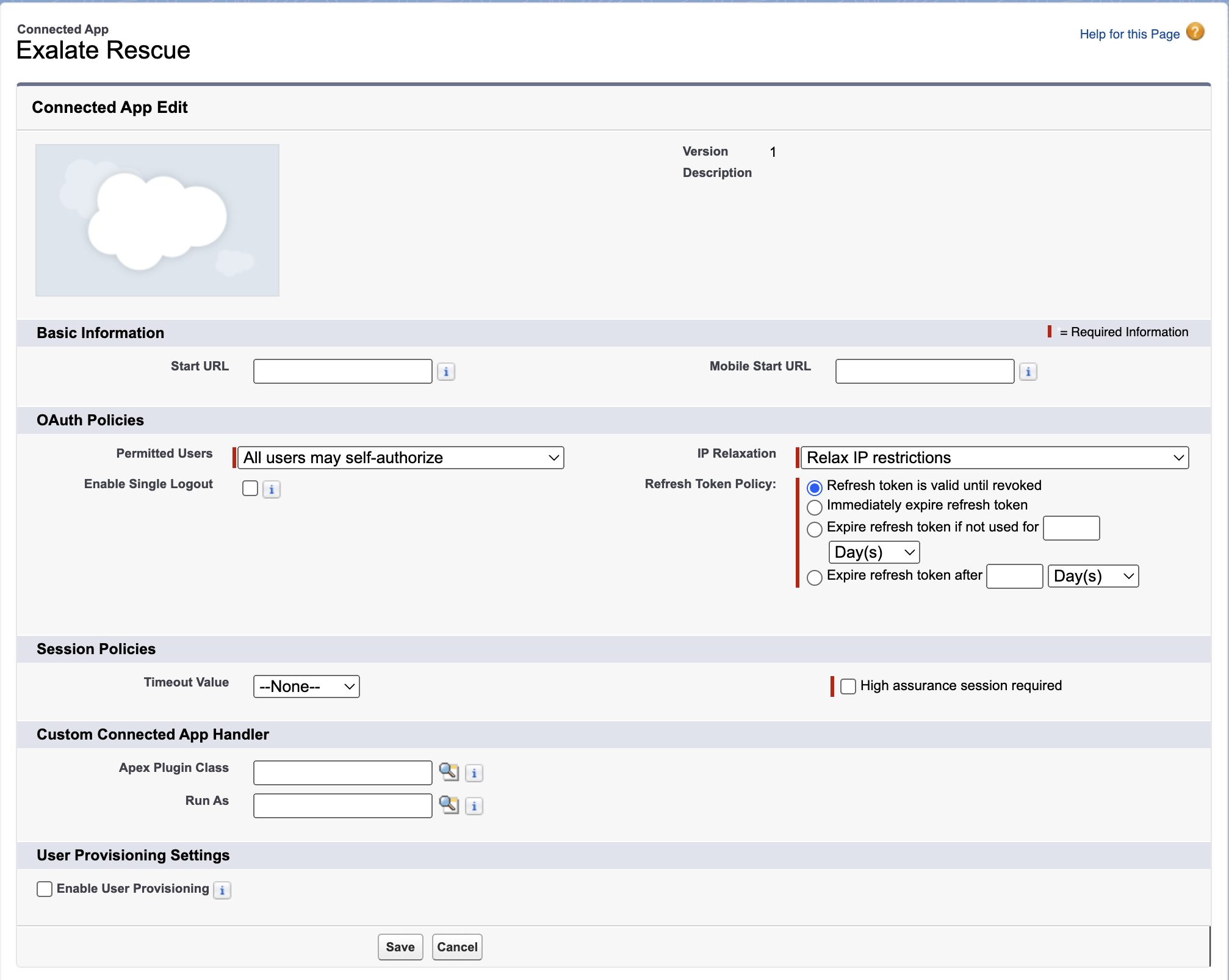This screenshot has height=980, width=1229.
Task: Open the Timeout Value dropdown
Action: 306,686
